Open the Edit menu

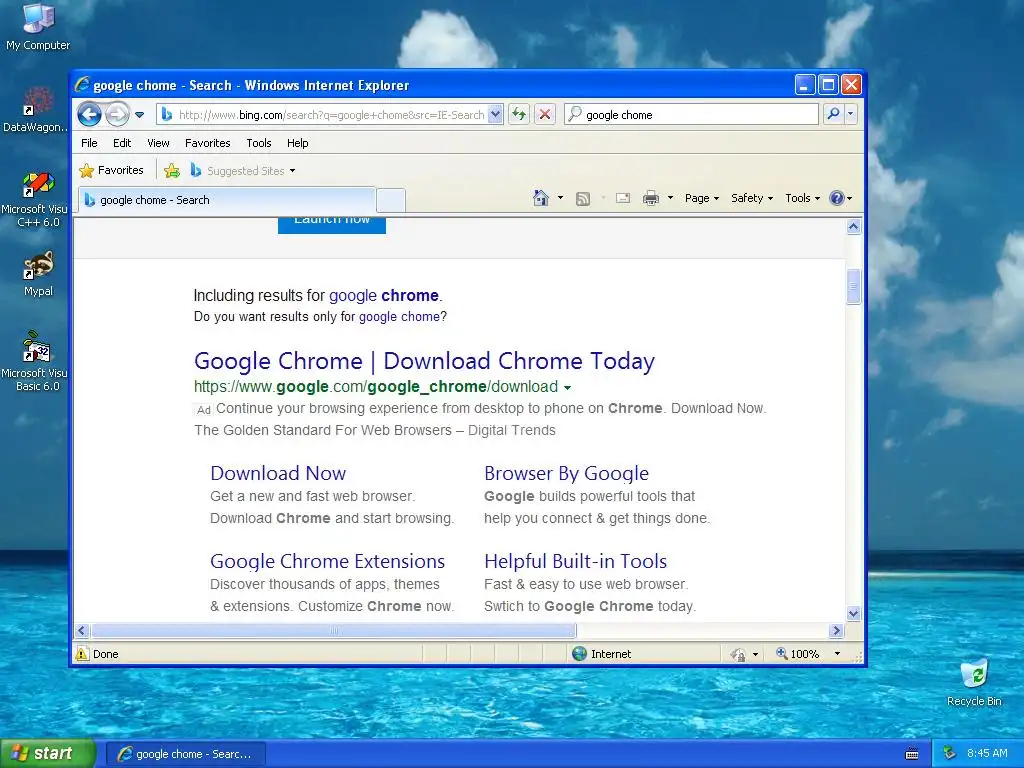click(122, 143)
